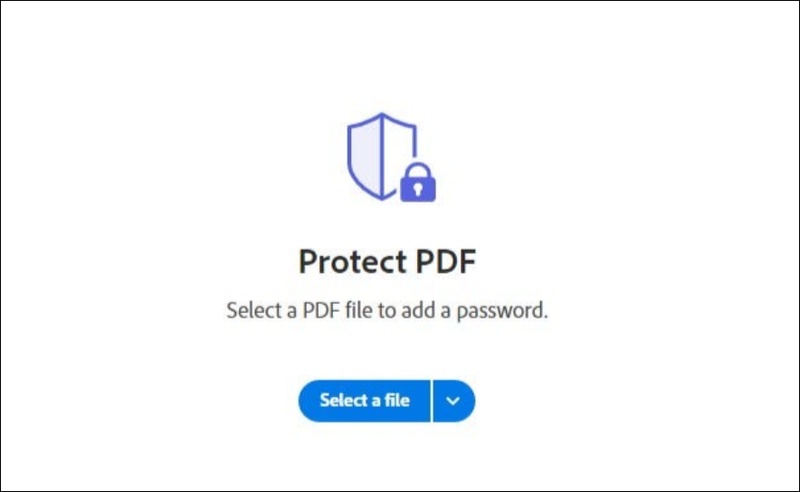The width and height of the screenshot is (800, 492).
Task: Click the padlock shackle on the icon
Action: tap(417, 167)
